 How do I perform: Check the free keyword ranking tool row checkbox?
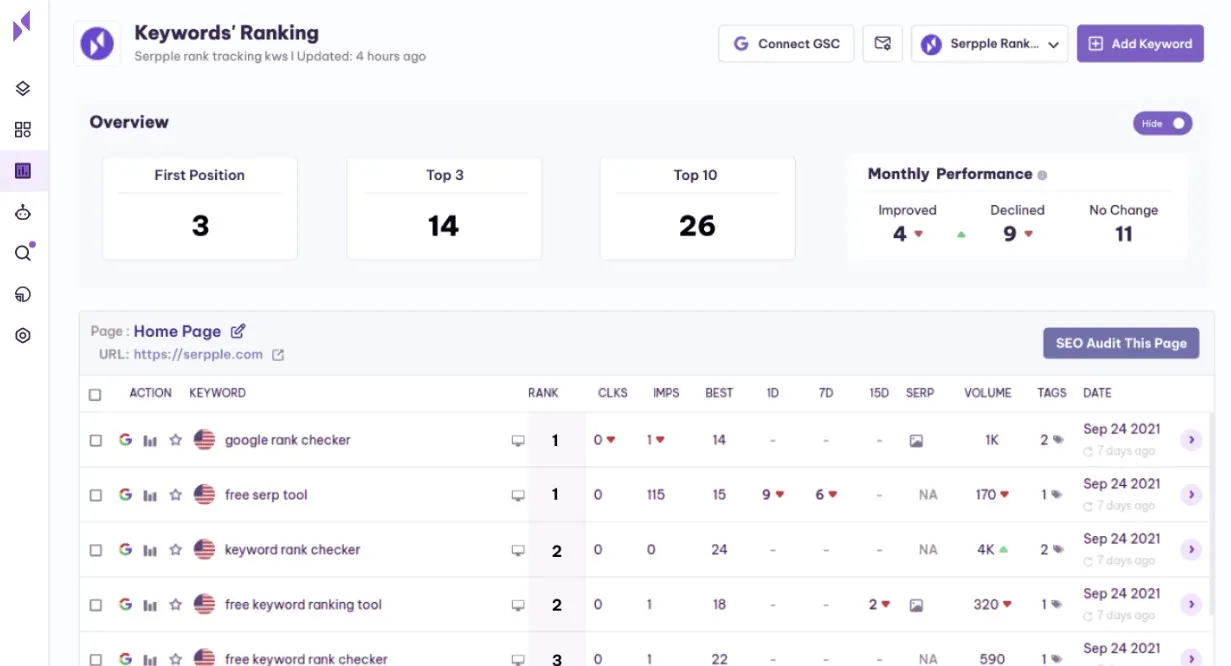point(96,606)
